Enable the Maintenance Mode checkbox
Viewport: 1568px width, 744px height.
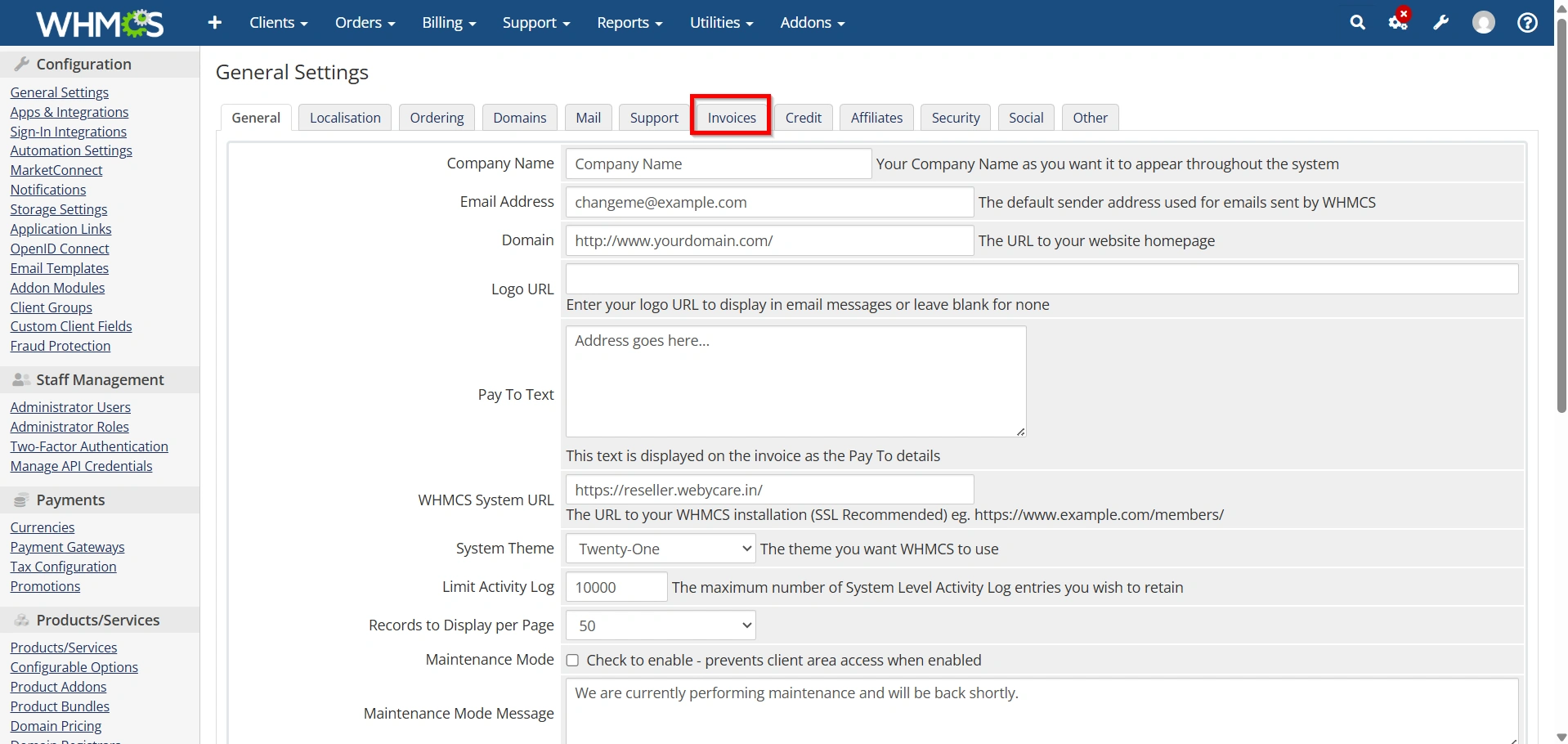click(x=572, y=661)
